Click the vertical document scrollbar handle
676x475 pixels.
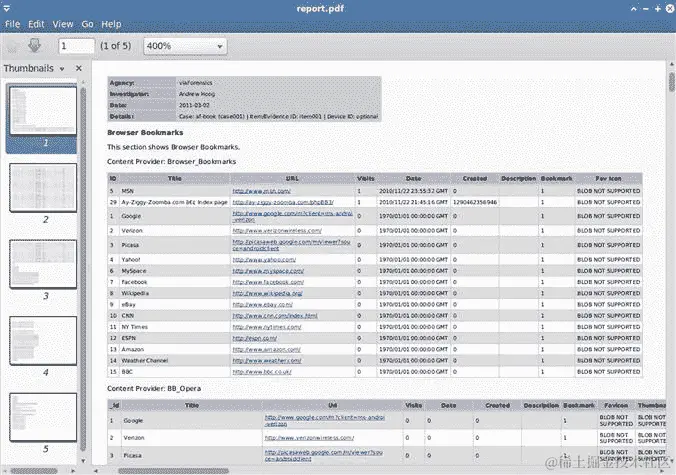coord(672,82)
